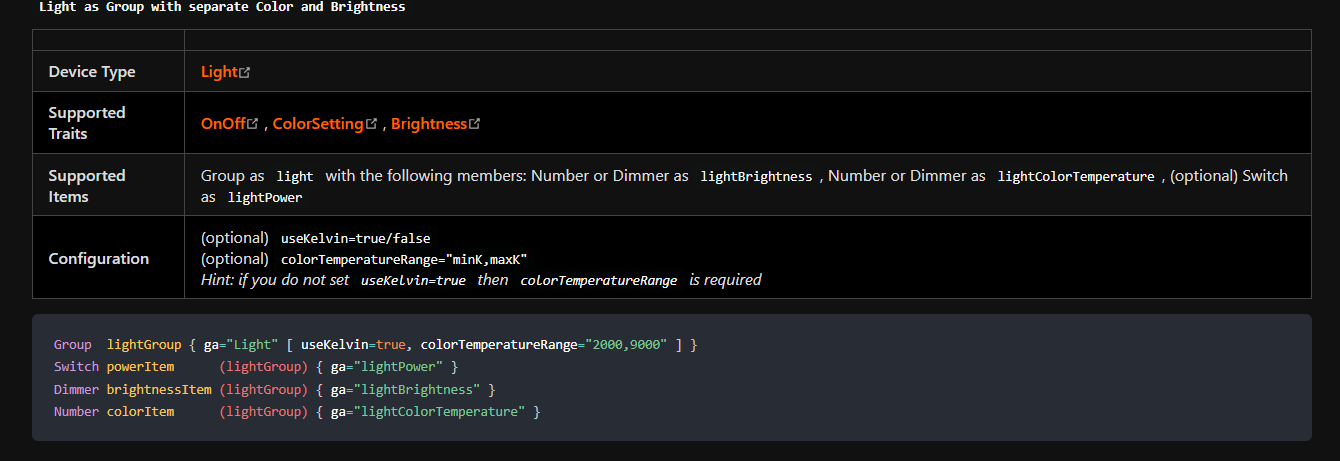
Task: Follow the ColorSetting trait link
Action: (x=317, y=124)
